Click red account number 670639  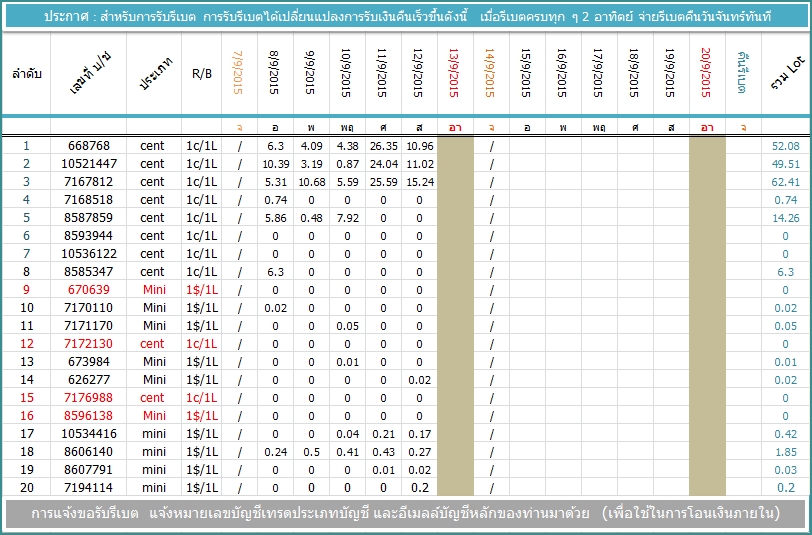tap(89, 290)
